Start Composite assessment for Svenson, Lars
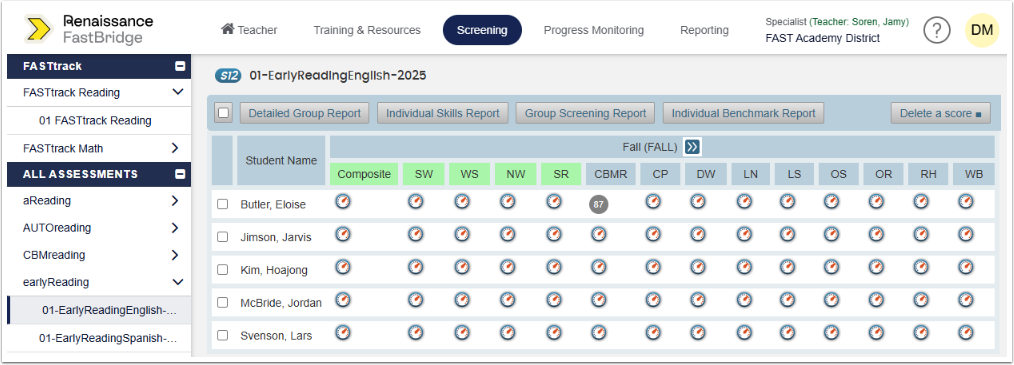 tap(343, 333)
